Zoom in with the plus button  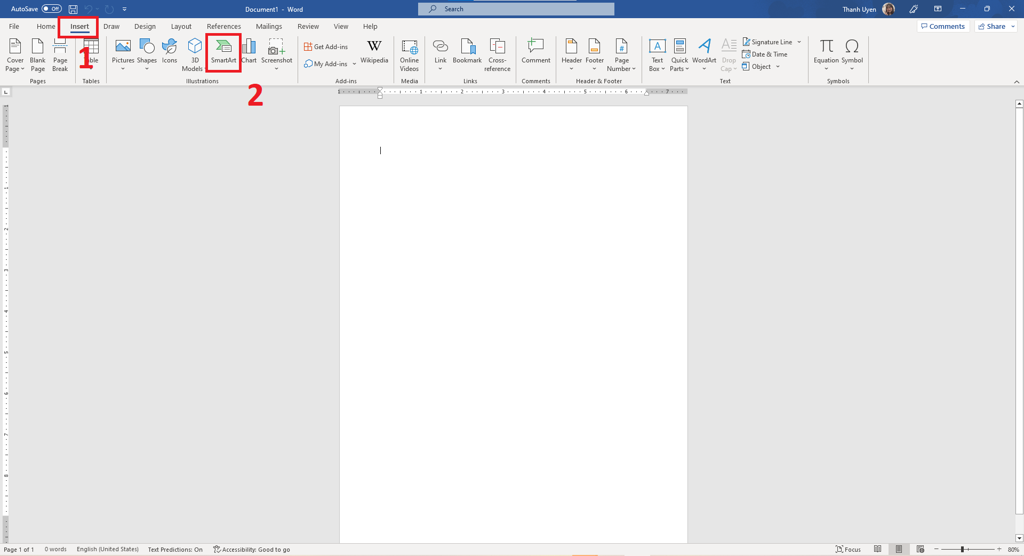[999, 549]
